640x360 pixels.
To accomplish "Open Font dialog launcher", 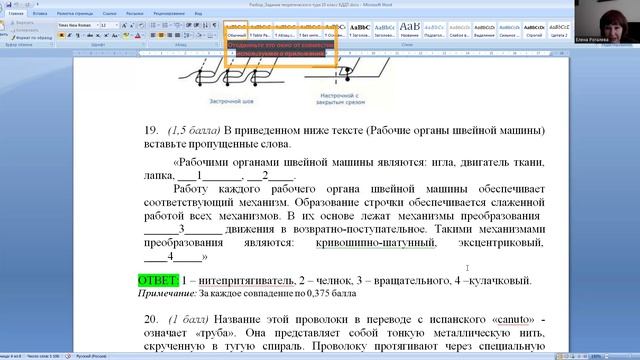I will pos(143,44).
